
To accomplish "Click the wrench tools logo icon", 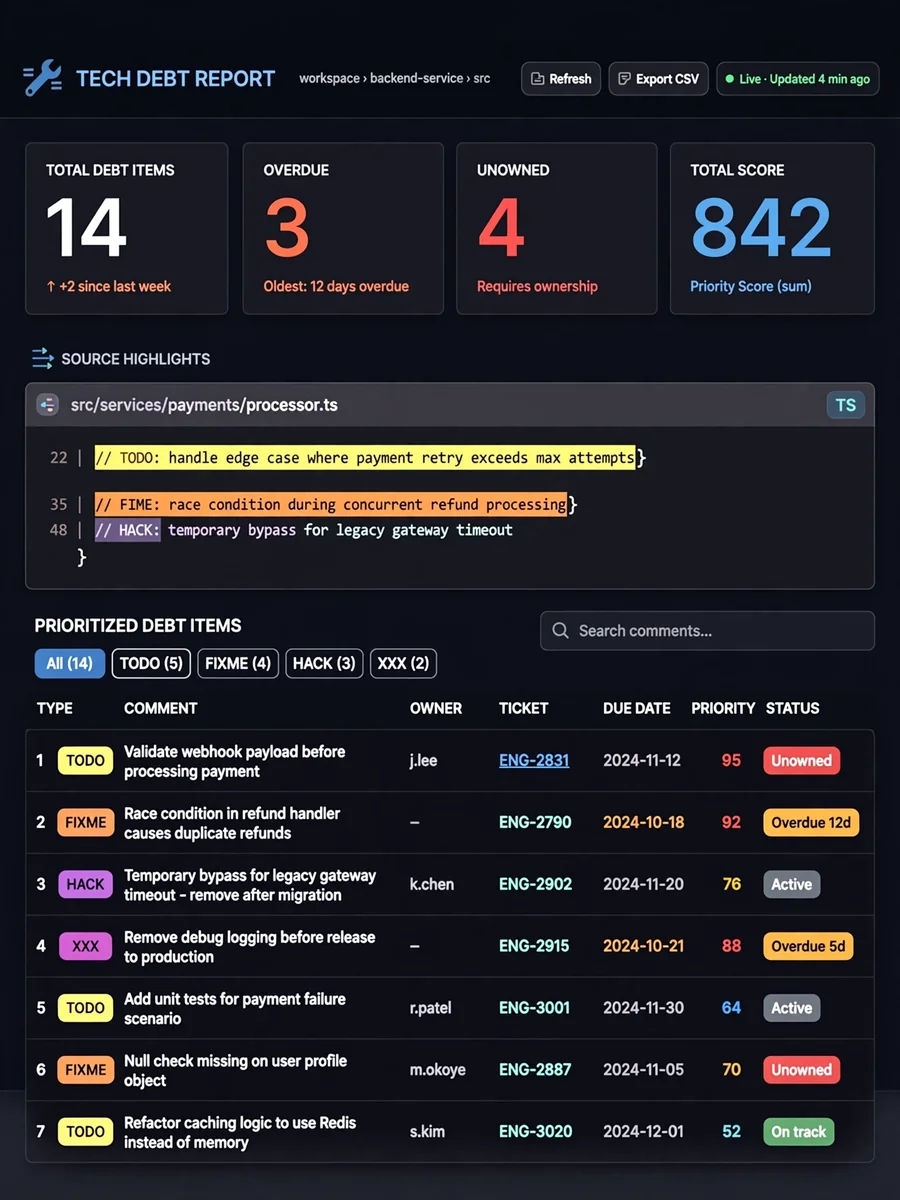I will click(x=42, y=79).
